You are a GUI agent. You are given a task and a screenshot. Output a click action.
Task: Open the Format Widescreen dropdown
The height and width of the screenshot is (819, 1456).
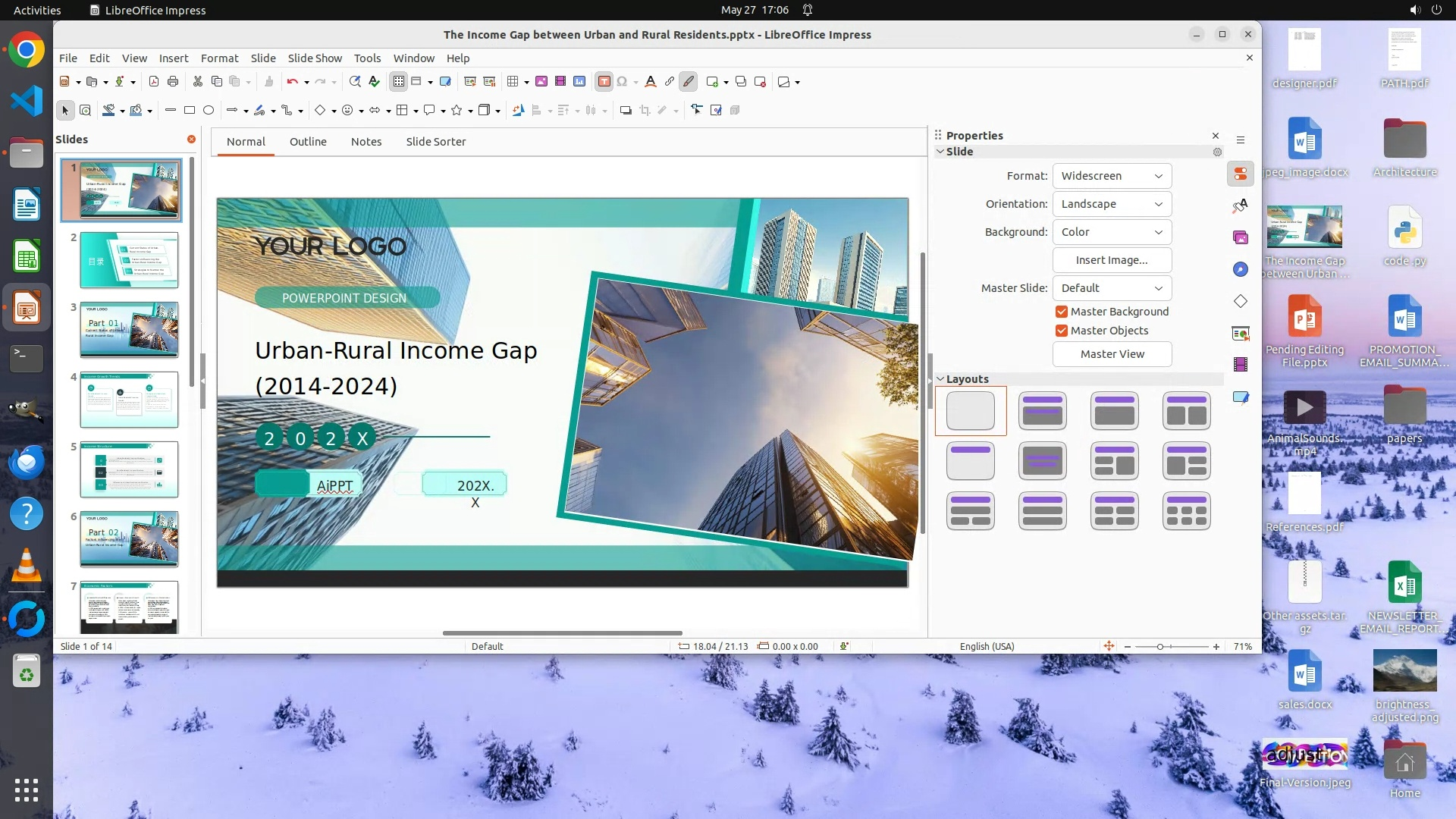click(1112, 176)
